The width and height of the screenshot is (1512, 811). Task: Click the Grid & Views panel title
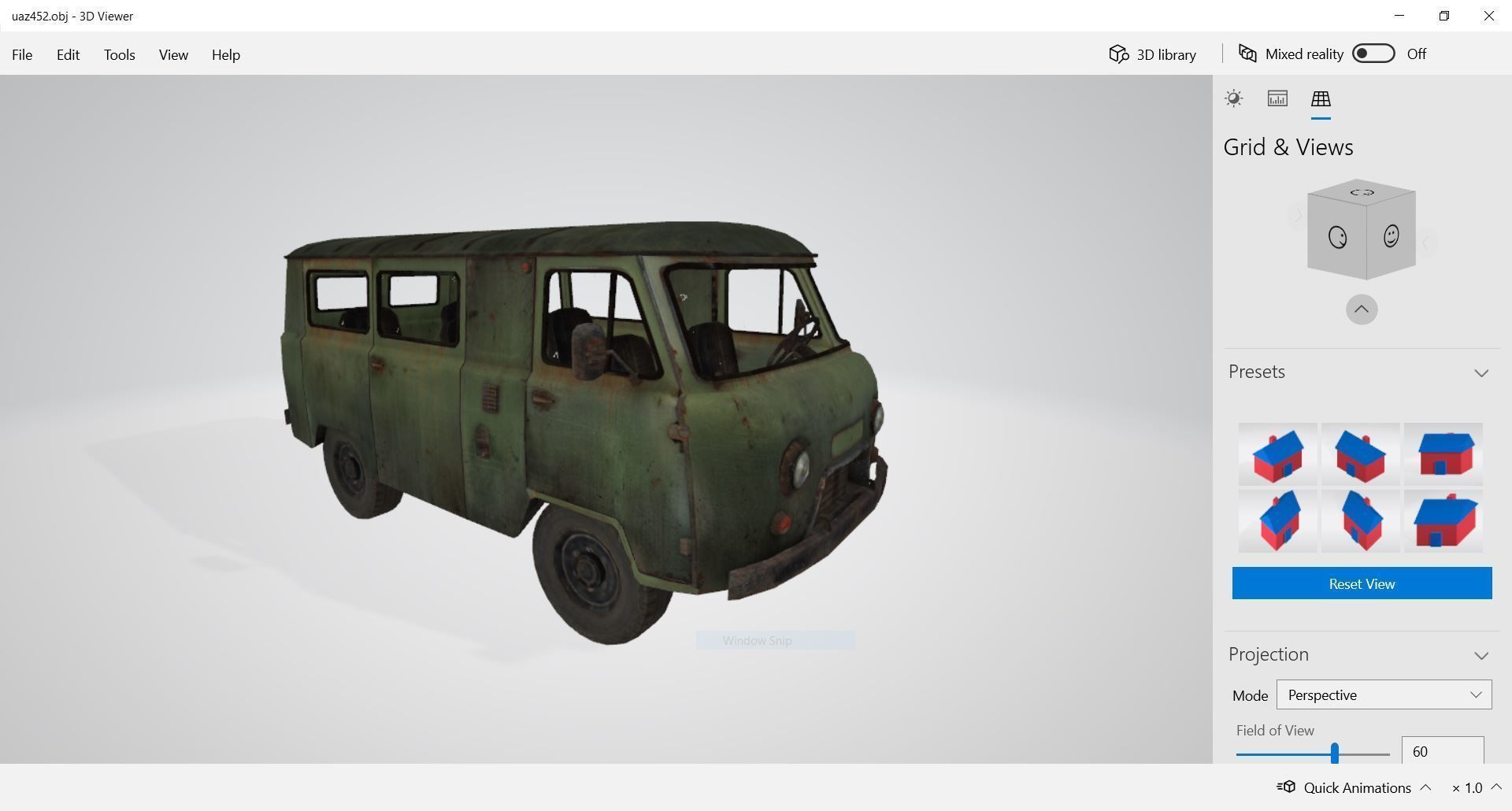pos(1288,147)
